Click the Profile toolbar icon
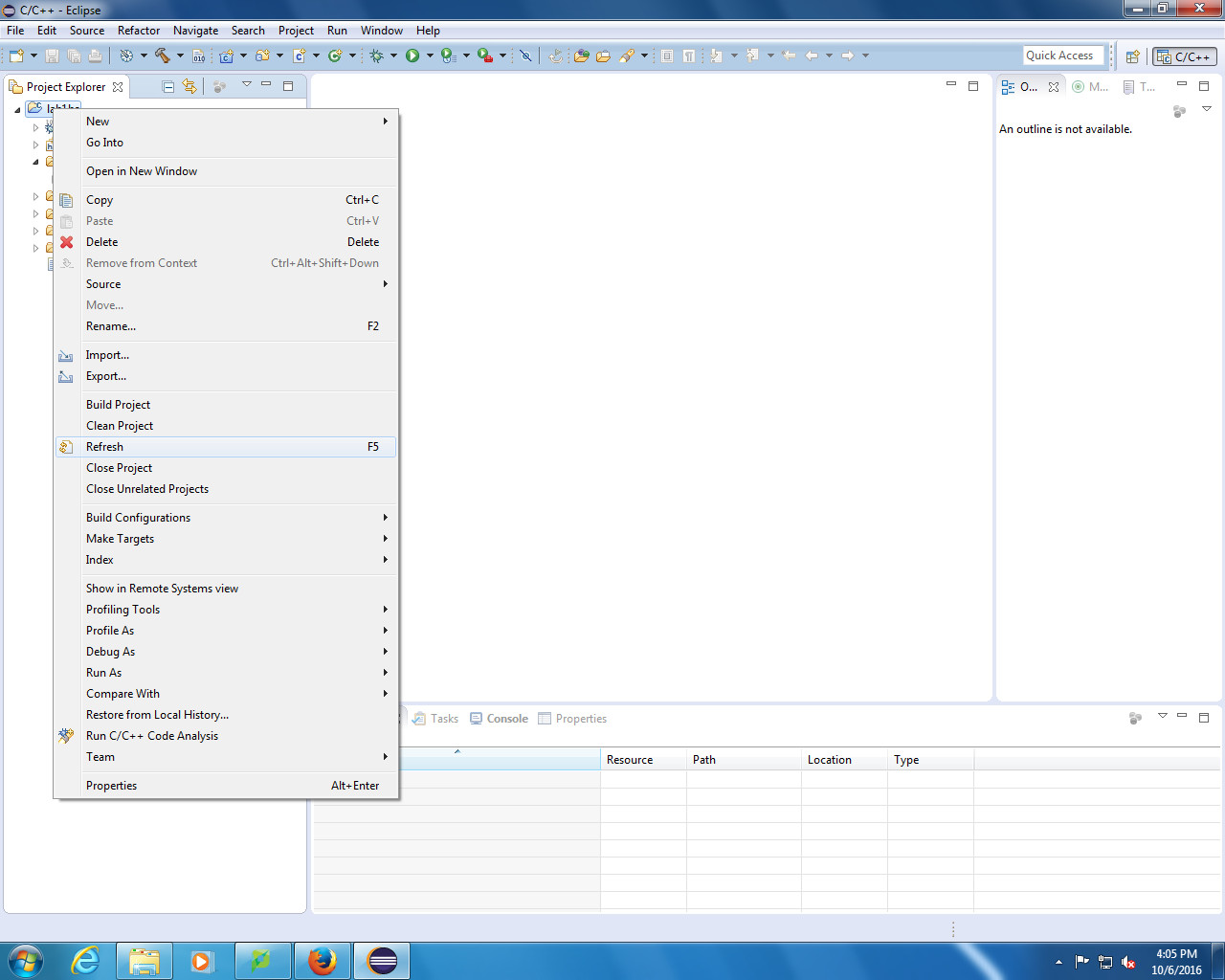Image resolution: width=1225 pixels, height=980 pixels. (x=448, y=56)
